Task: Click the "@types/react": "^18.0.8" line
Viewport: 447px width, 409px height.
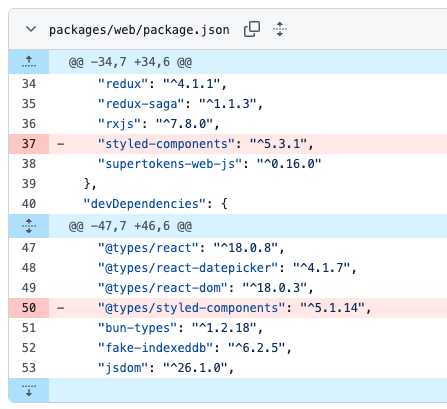Action: point(248,248)
